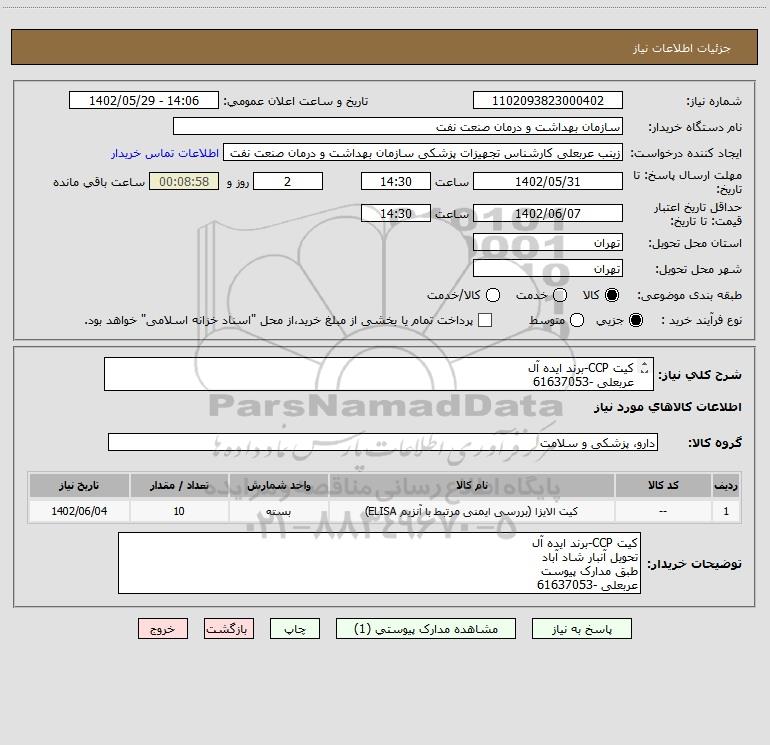
Task: Click the واحد شمارش column header
Action: coord(278,485)
